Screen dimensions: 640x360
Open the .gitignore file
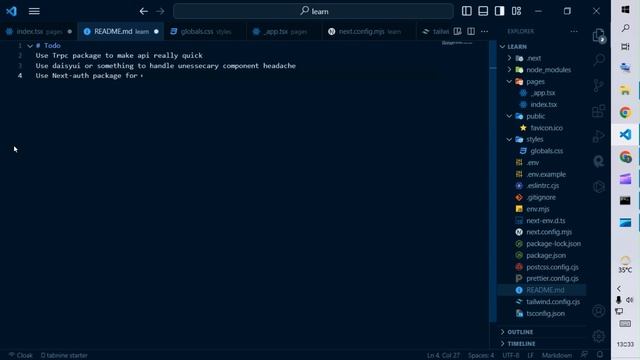541,198
